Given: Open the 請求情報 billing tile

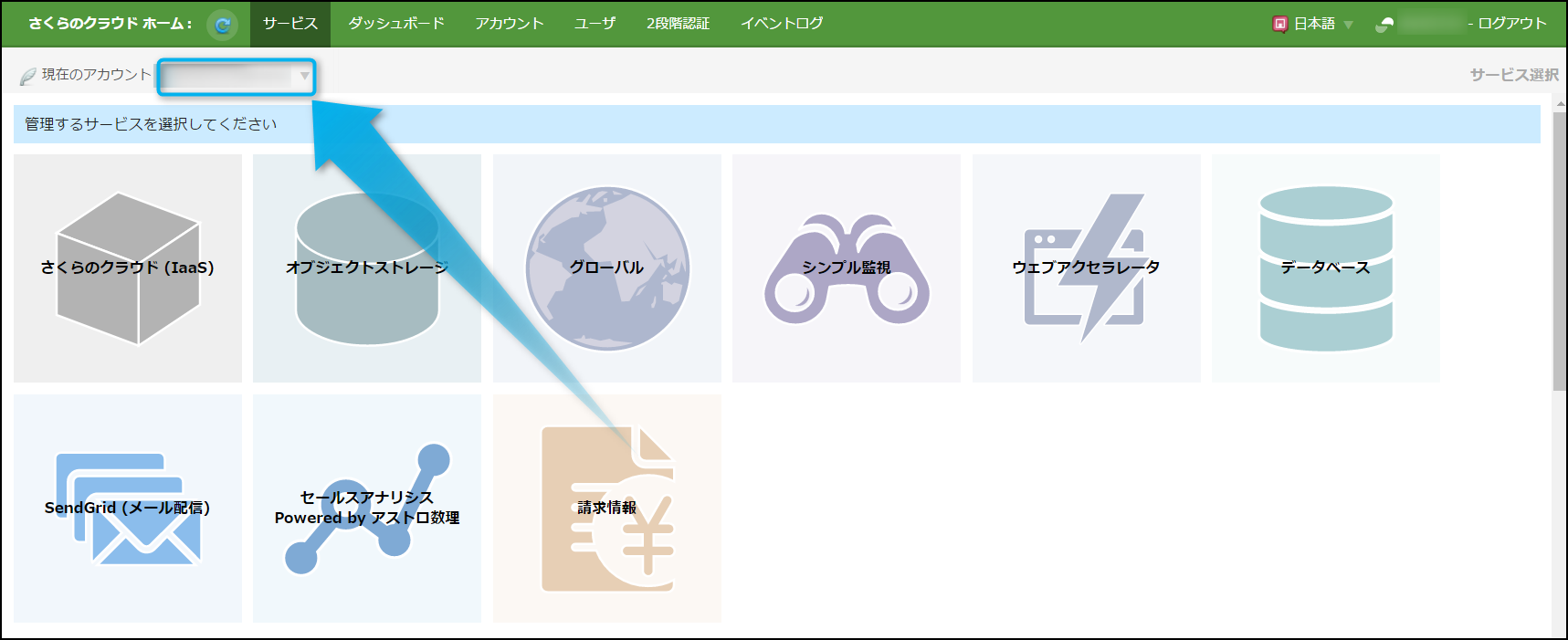Looking at the screenshot, I should (x=607, y=509).
